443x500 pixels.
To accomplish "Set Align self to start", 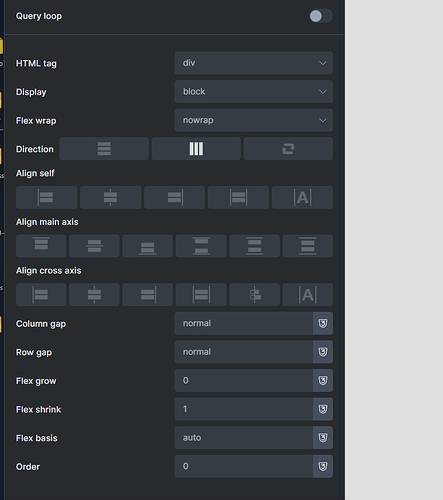I will (x=46, y=197).
